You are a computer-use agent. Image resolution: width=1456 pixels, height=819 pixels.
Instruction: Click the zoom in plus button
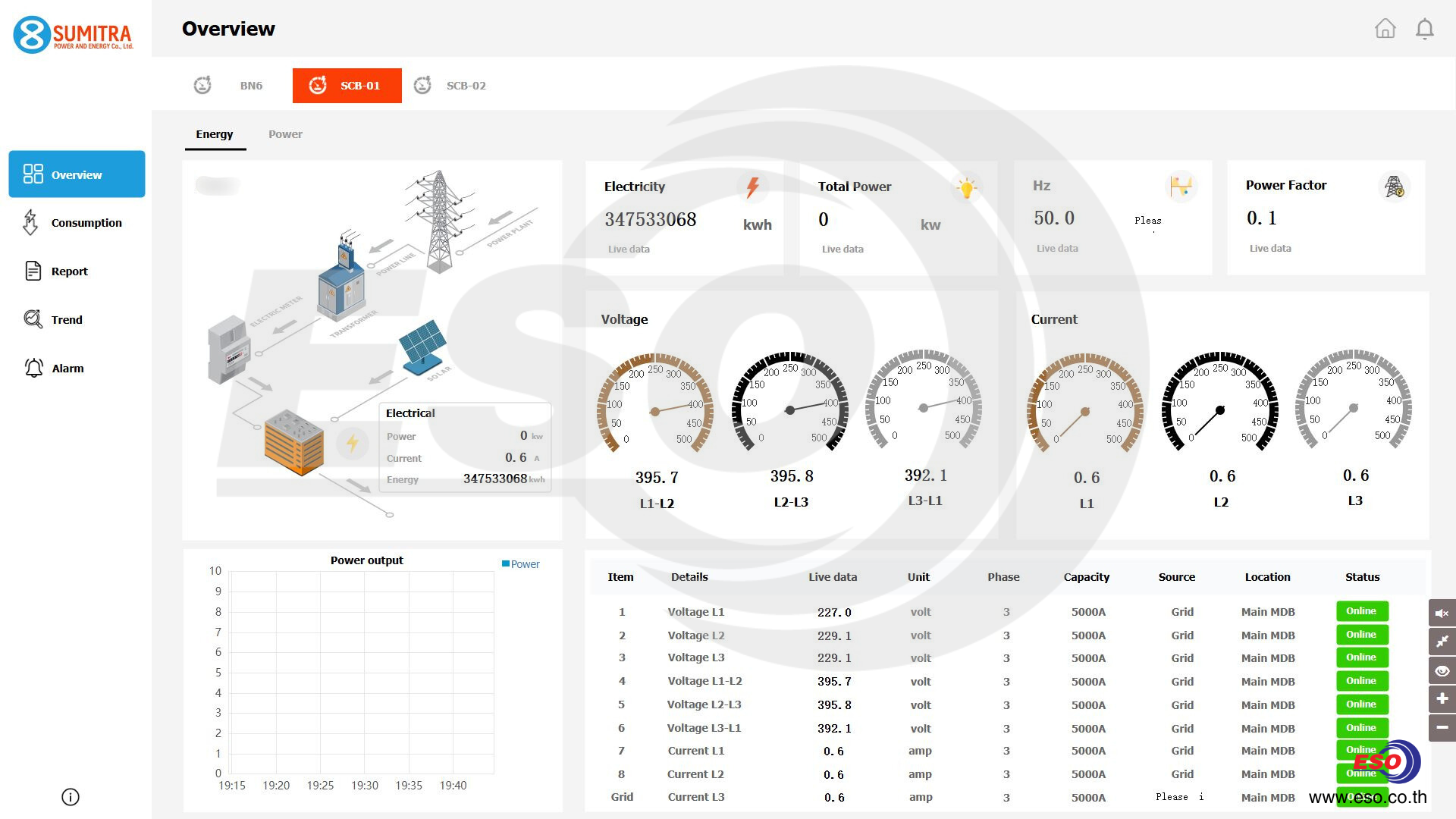pyautogui.click(x=1442, y=698)
